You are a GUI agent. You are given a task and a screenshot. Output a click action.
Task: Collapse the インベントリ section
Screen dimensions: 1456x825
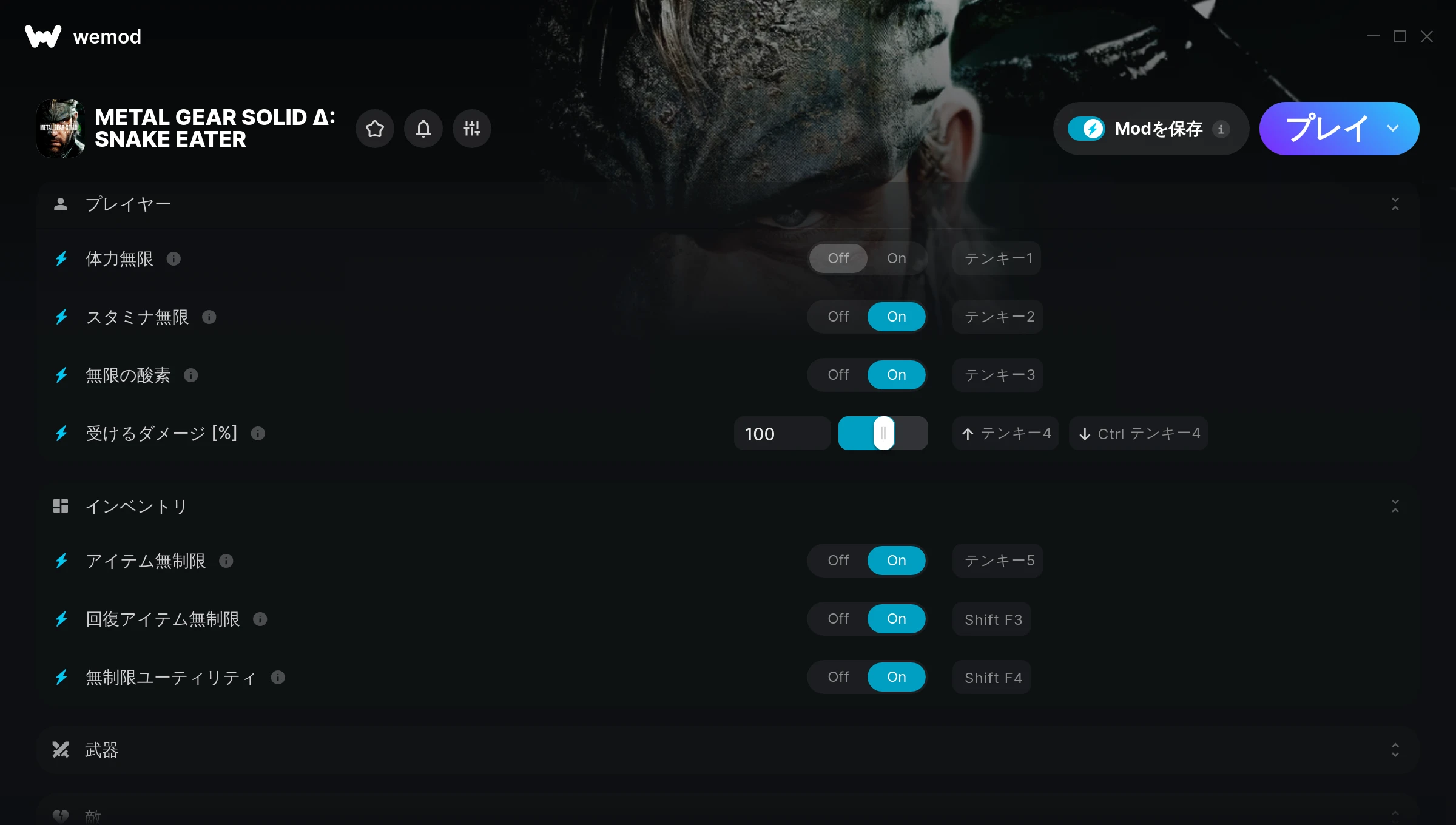(1395, 506)
